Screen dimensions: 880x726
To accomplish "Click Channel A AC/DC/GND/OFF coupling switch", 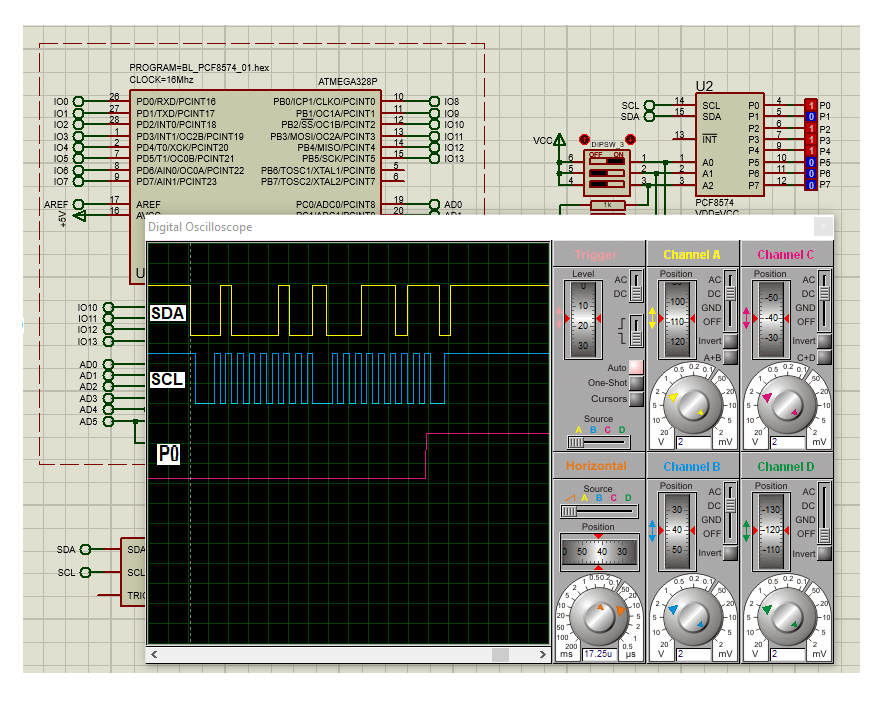I will coord(730,301).
